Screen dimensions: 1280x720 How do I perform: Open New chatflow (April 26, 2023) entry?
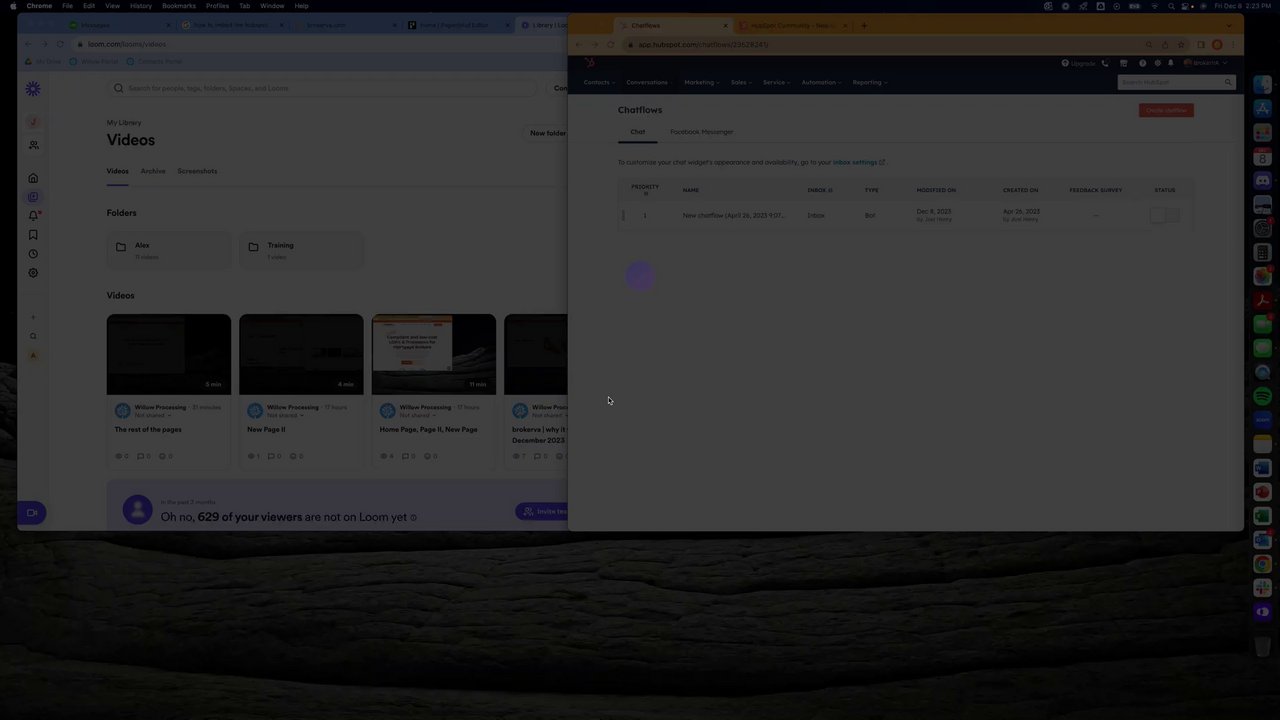[733, 215]
